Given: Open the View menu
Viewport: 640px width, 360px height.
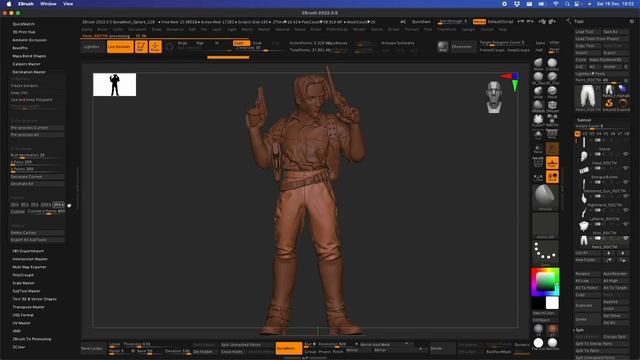Looking at the screenshot, I should click(68, 4).
